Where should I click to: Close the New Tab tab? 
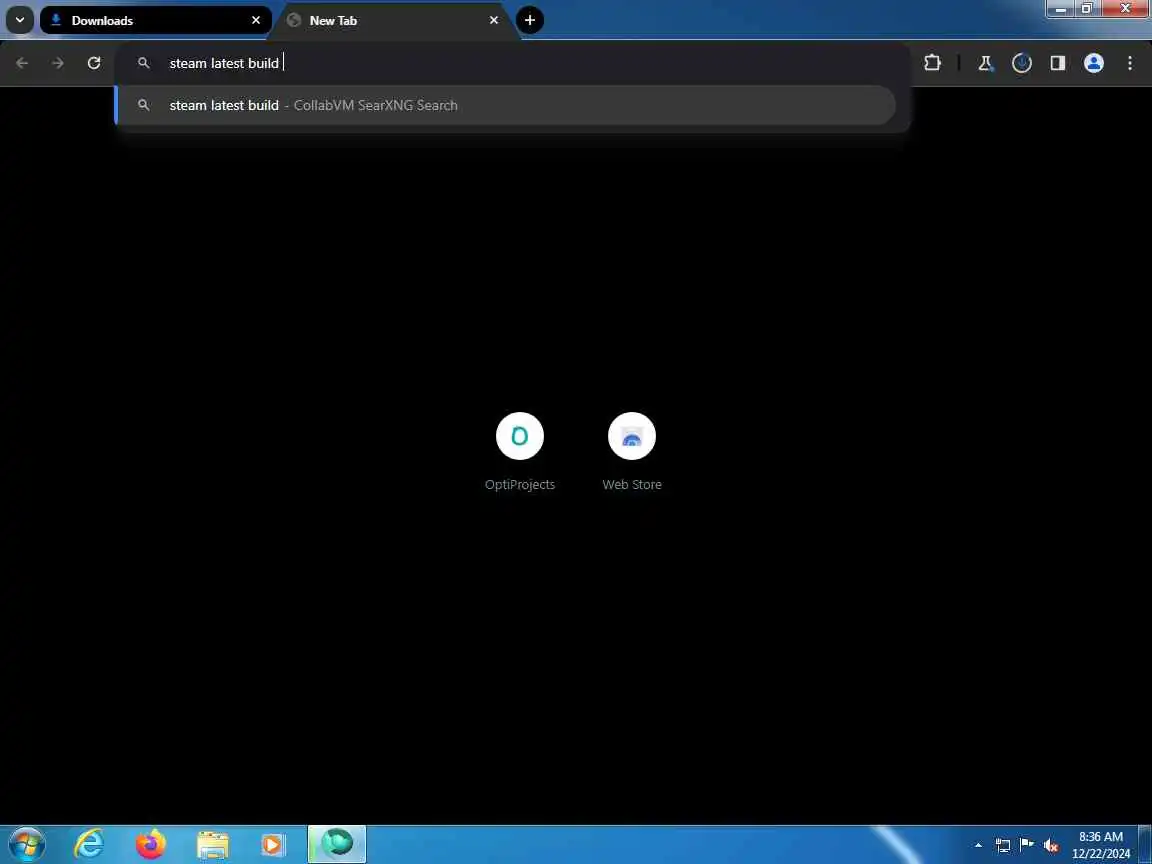[494, 21]
